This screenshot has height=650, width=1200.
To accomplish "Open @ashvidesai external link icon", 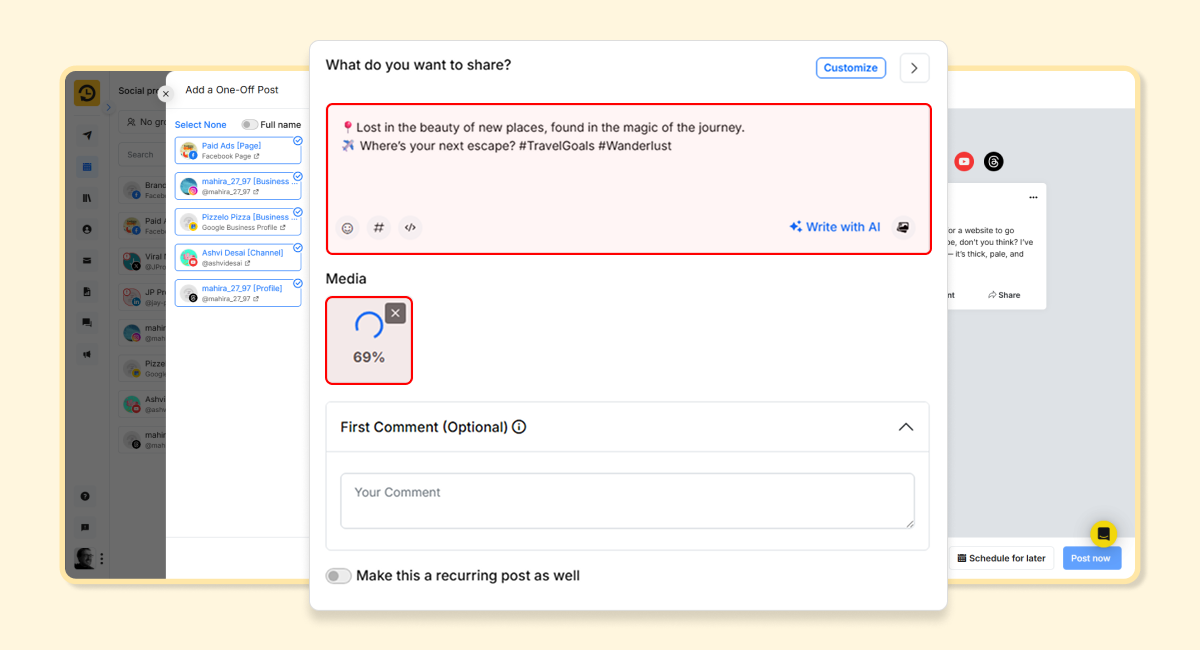I will [x=247, y=263].
